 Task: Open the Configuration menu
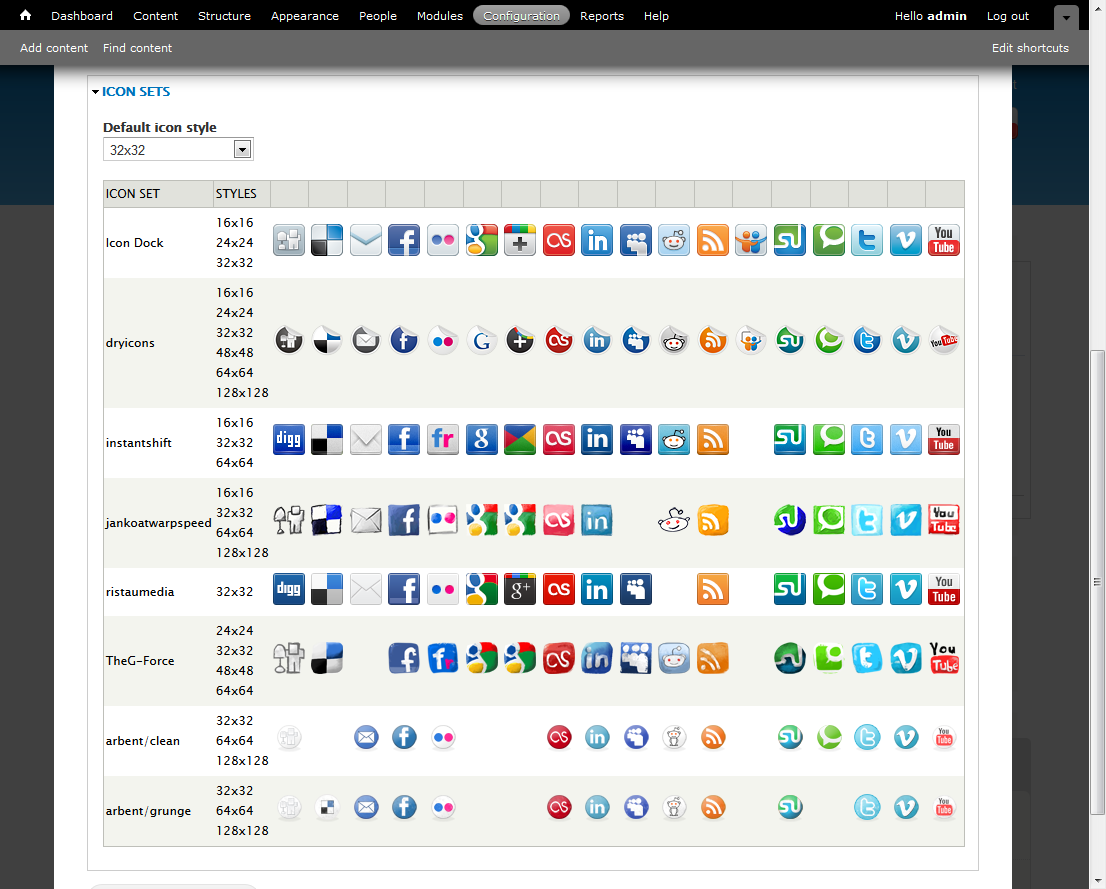[521, 16]
